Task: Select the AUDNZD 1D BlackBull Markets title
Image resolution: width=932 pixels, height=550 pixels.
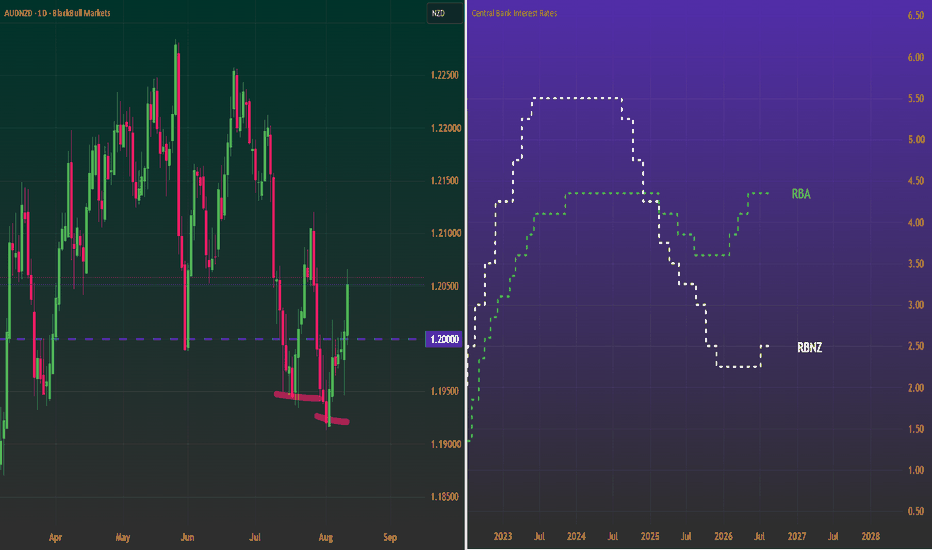Action: pyautogui.click(x=57, y=13)
